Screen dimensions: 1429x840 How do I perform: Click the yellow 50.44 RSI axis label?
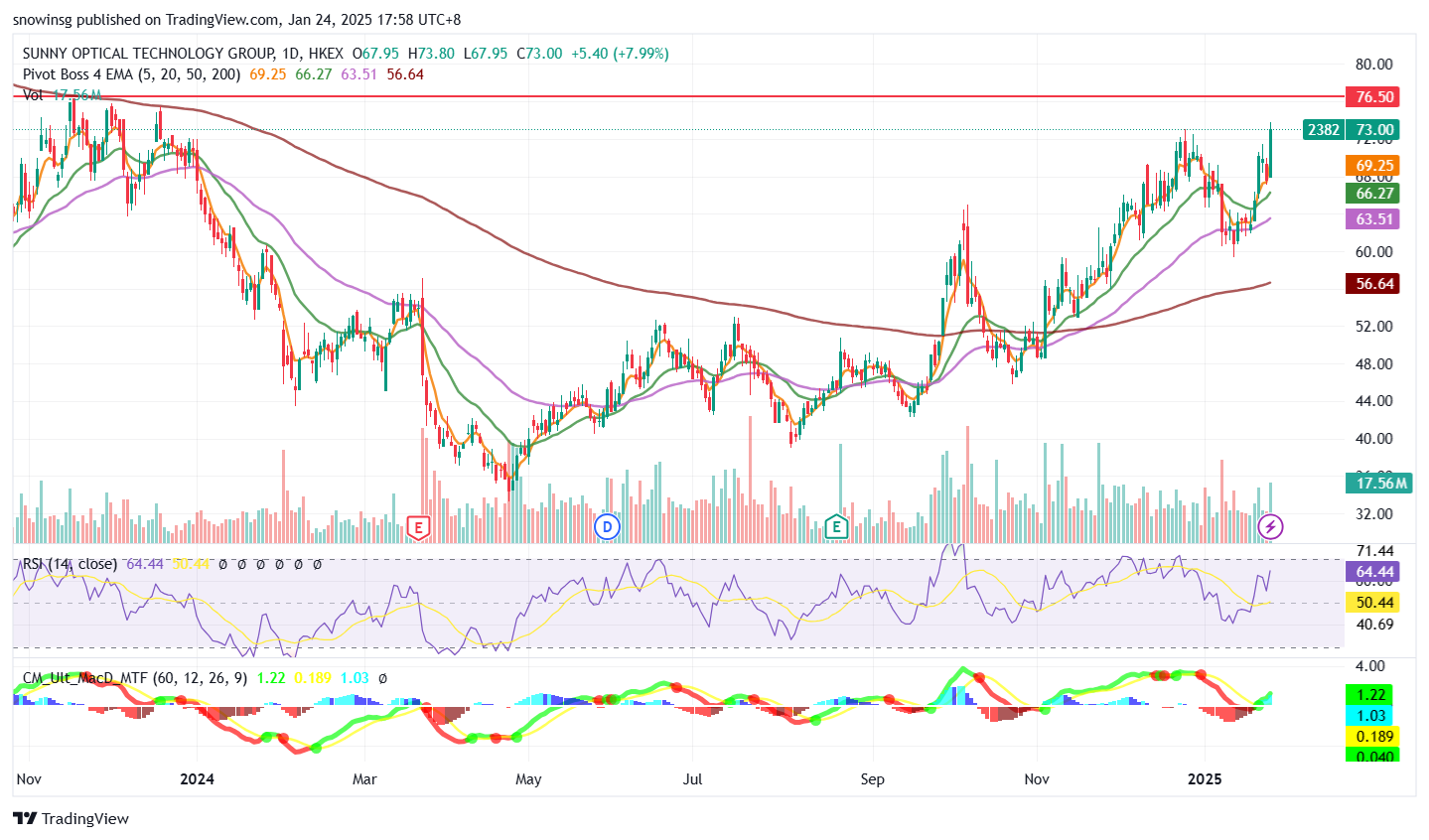pyautogui.click(x=1374, y=603)
